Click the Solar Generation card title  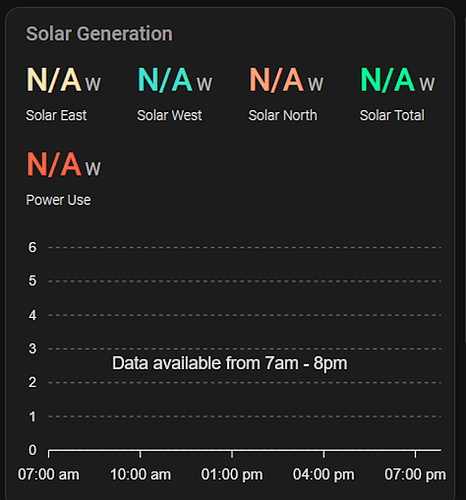[99, 34]
